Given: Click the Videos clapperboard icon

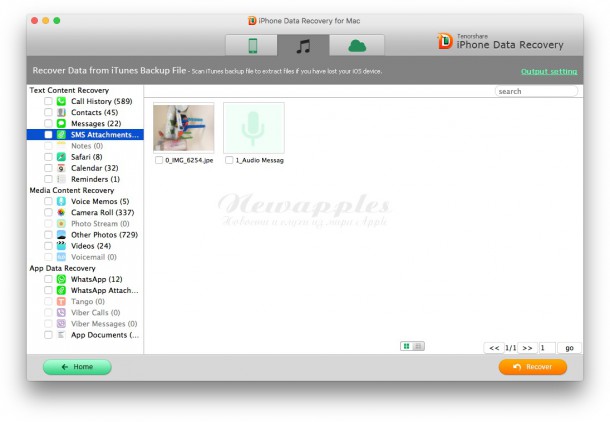Looking at the screenshot, I should [61, 246].
